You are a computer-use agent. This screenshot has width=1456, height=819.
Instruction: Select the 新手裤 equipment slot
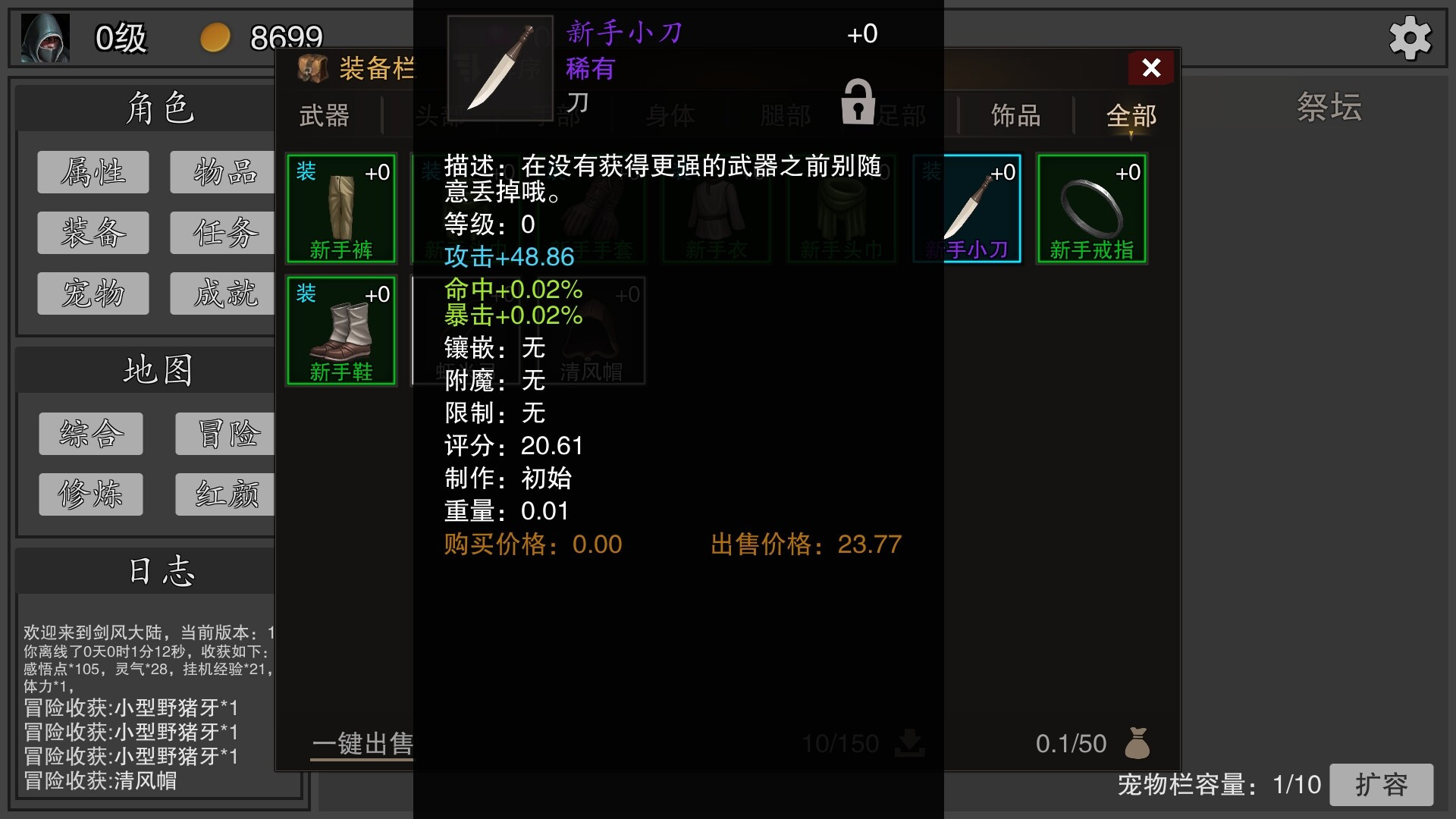341,209
